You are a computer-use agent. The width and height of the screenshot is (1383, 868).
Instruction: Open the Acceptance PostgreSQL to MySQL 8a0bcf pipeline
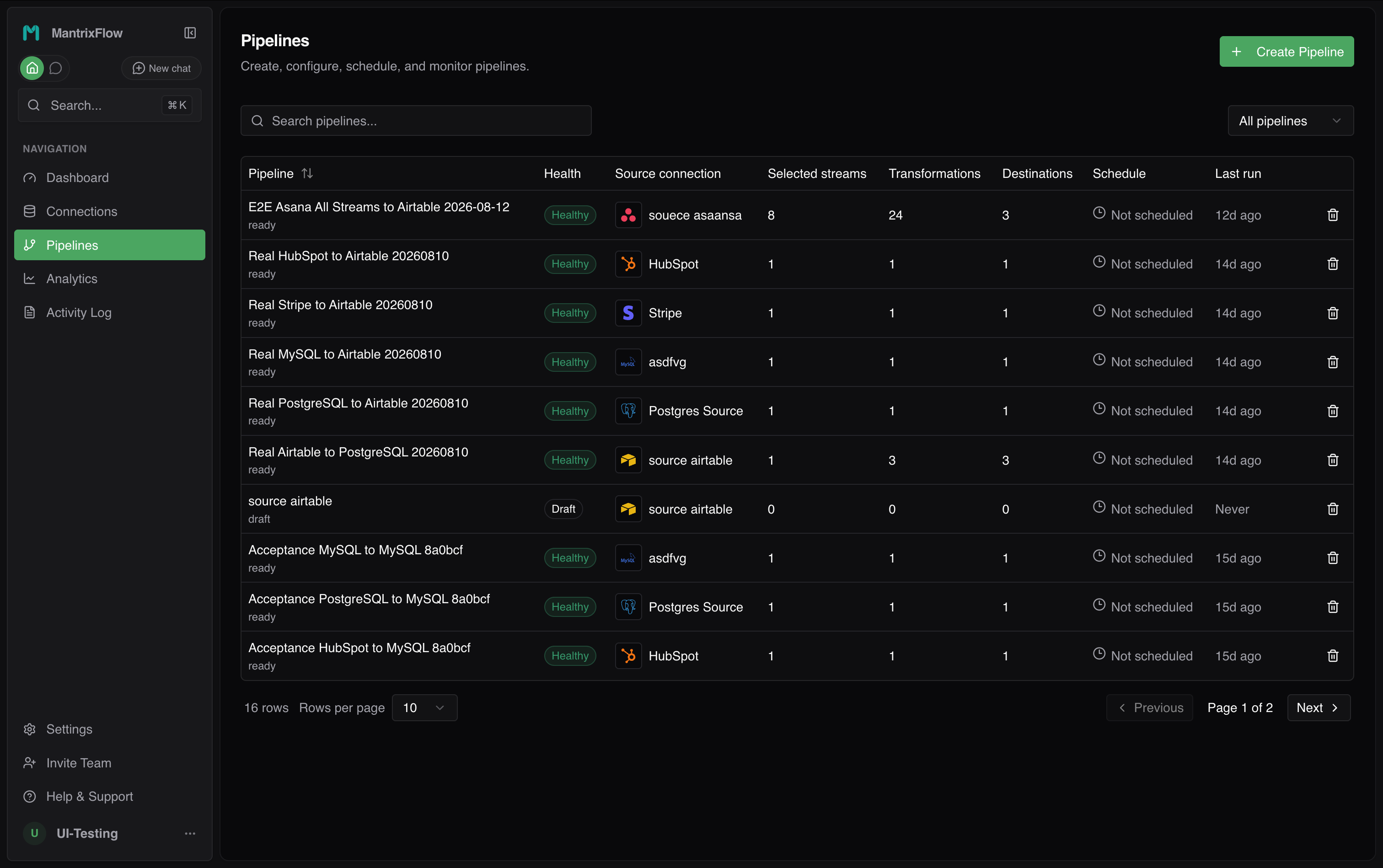(x=369, y=599)
